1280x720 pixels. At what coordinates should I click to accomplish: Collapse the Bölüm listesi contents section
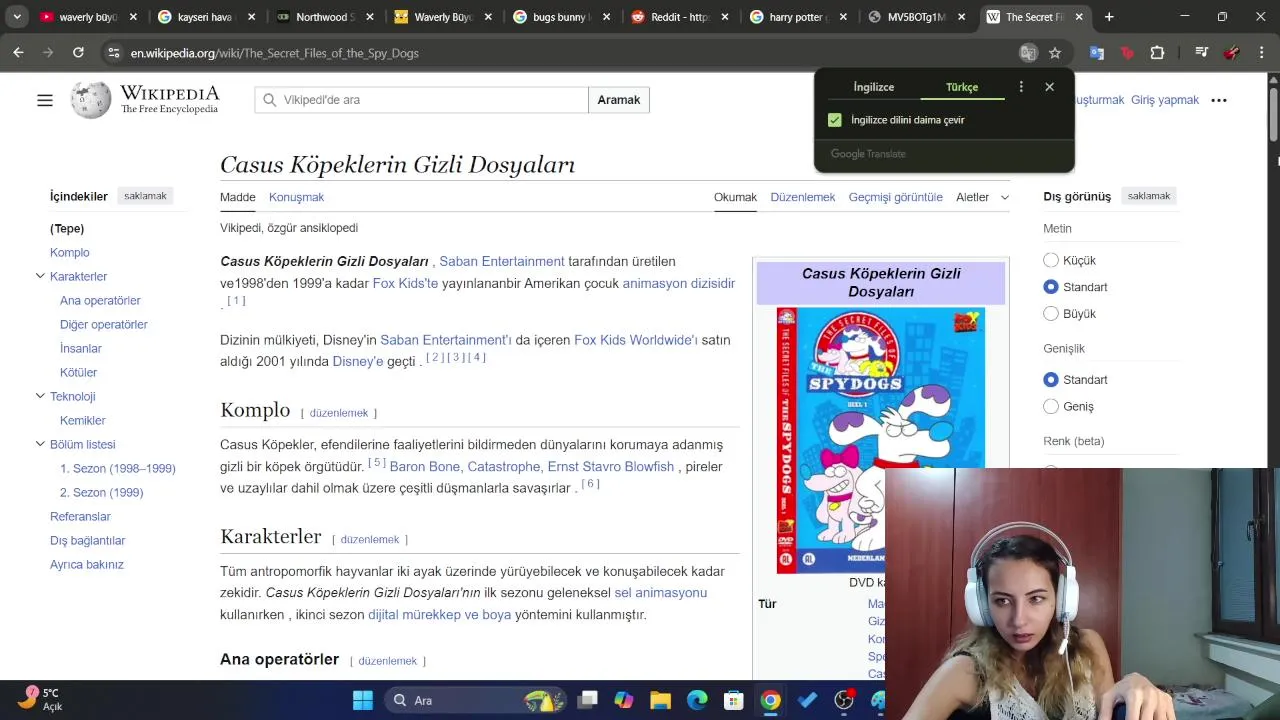pos(40,444)
